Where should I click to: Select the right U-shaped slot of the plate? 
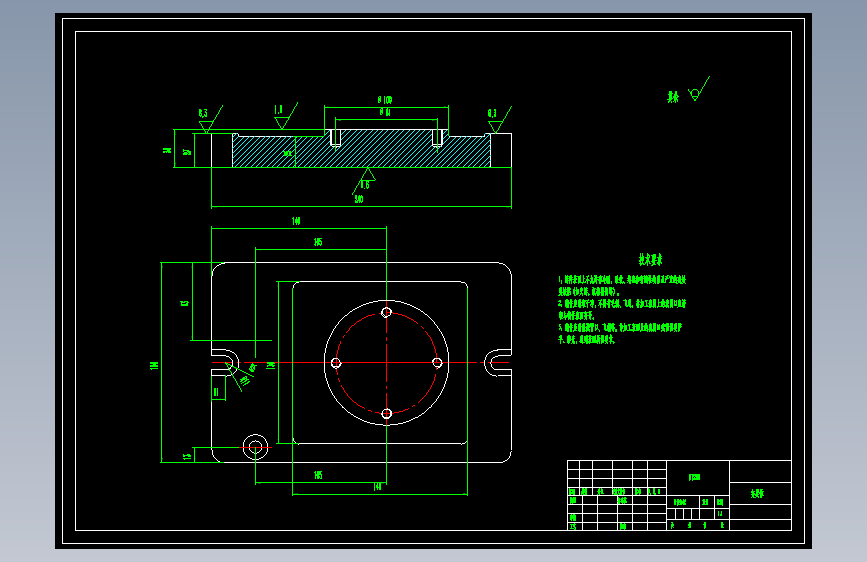tap(498, 363)
